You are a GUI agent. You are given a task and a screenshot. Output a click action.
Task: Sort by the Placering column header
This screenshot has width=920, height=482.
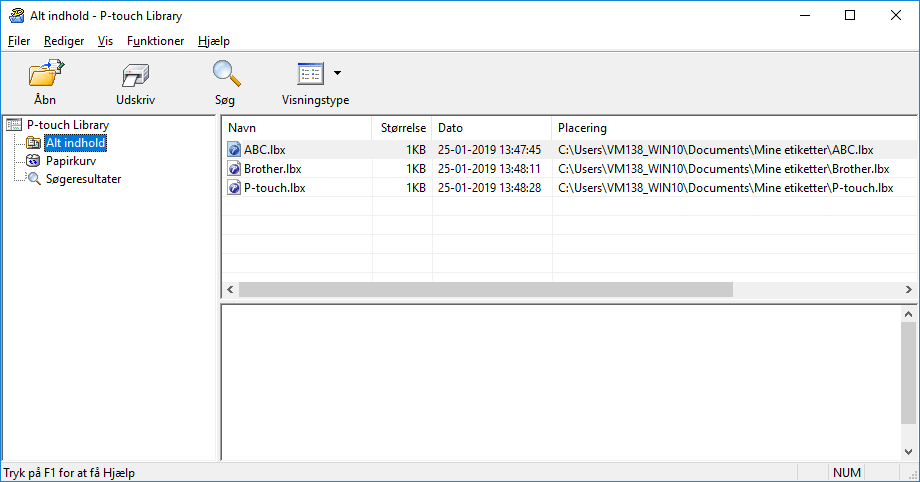tap(735, 128)
